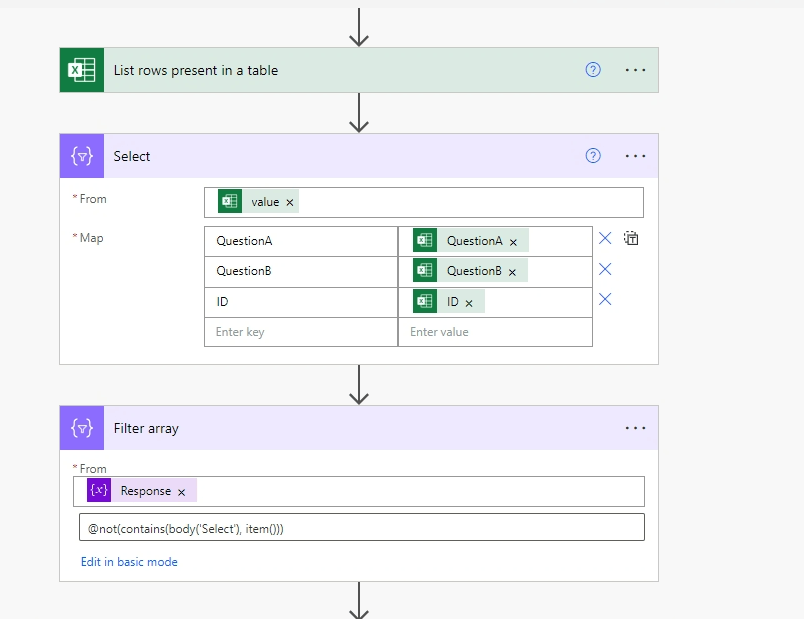The width and height of the screenshot is (804, 619).
Task: Click the QuestionA key field
Action: [x=301, y=241]
